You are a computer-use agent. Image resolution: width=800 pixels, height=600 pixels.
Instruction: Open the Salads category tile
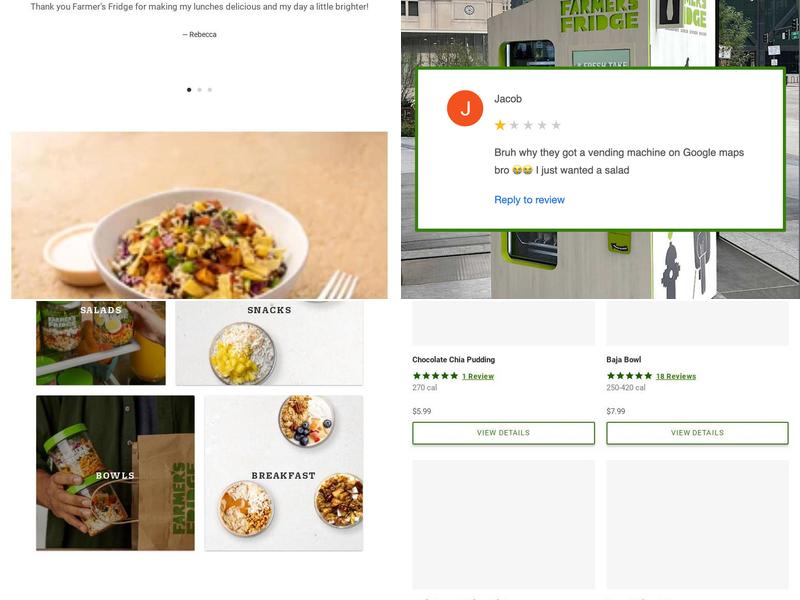tap(101, 343)
